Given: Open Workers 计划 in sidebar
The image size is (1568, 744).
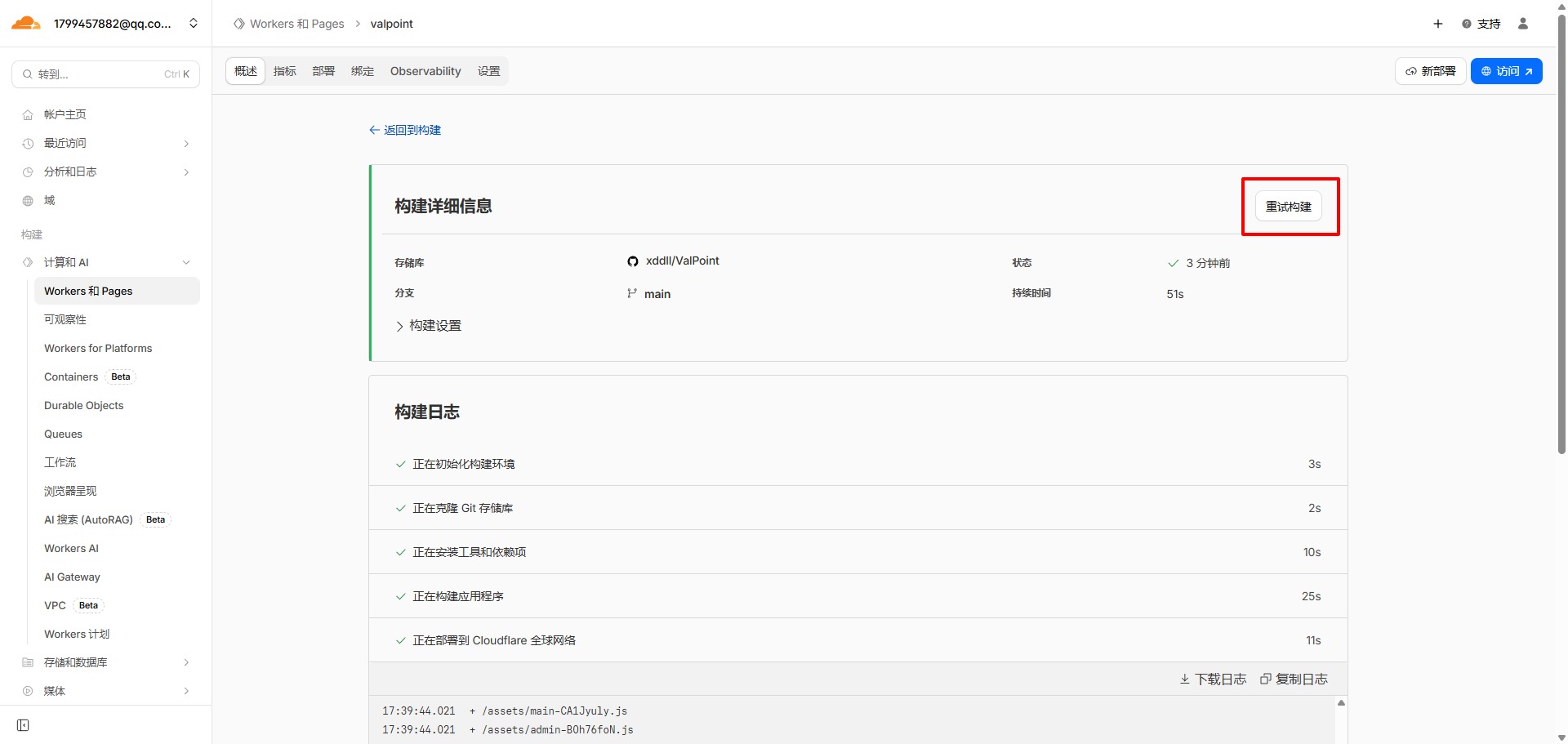Looking at the screenshot, I should 77,634.
